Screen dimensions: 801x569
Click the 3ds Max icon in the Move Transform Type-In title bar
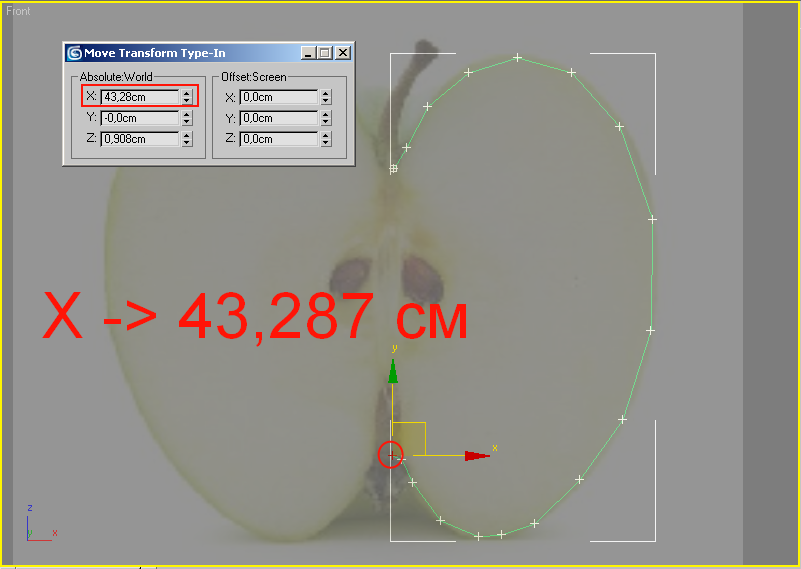(x=75, y=53)
